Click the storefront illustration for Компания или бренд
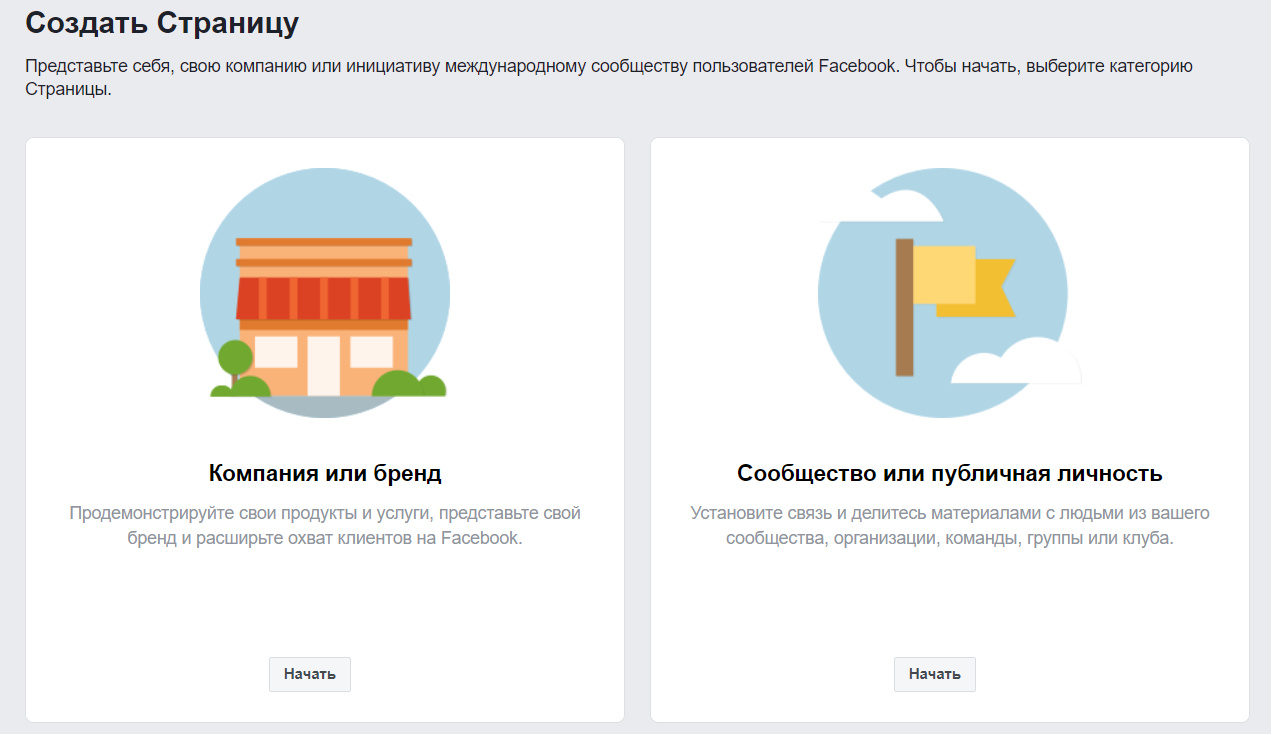This screenshot has width=1272, height=735. 324,293
